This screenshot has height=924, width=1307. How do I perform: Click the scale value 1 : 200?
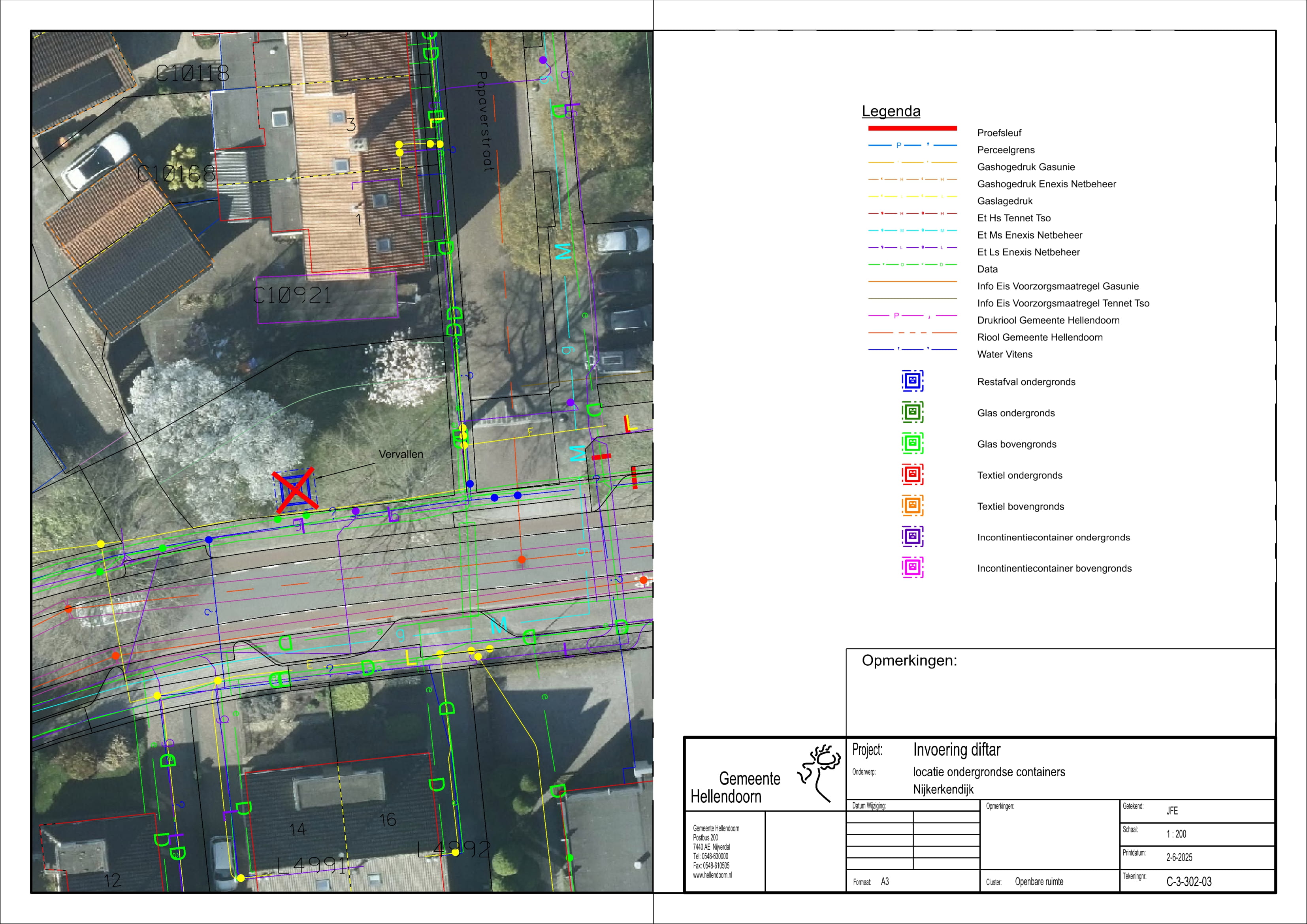1176,834
